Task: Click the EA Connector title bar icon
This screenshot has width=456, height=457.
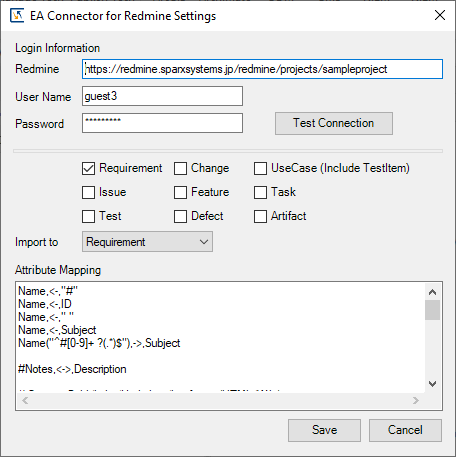Action: tap(17, 16)
